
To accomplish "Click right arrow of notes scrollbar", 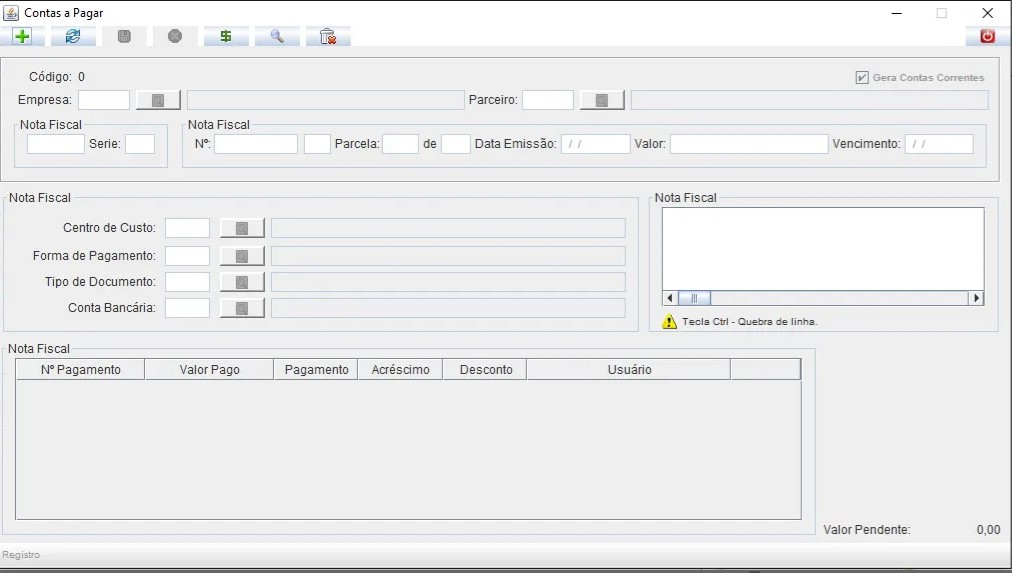I will [976, 298].
